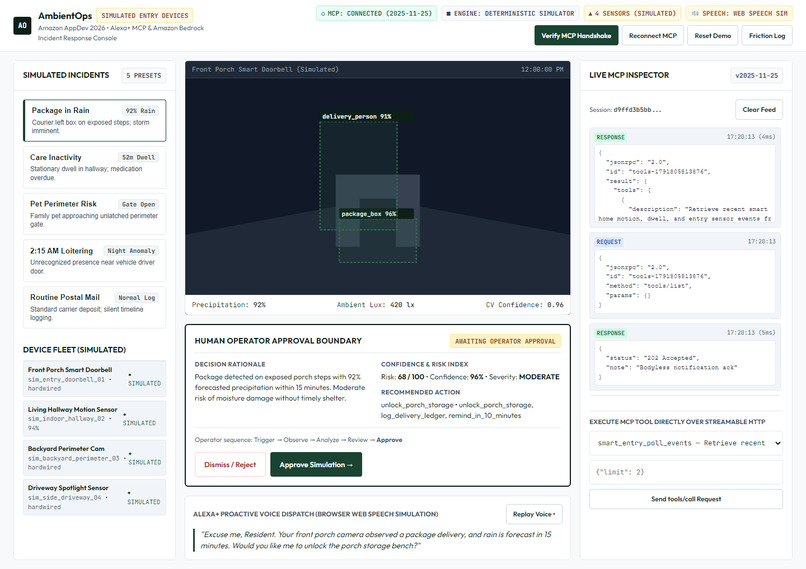Viewport: 806px width, 569px height.
Task: Click the Dismiss / Reject button
Action: point(230,465)
